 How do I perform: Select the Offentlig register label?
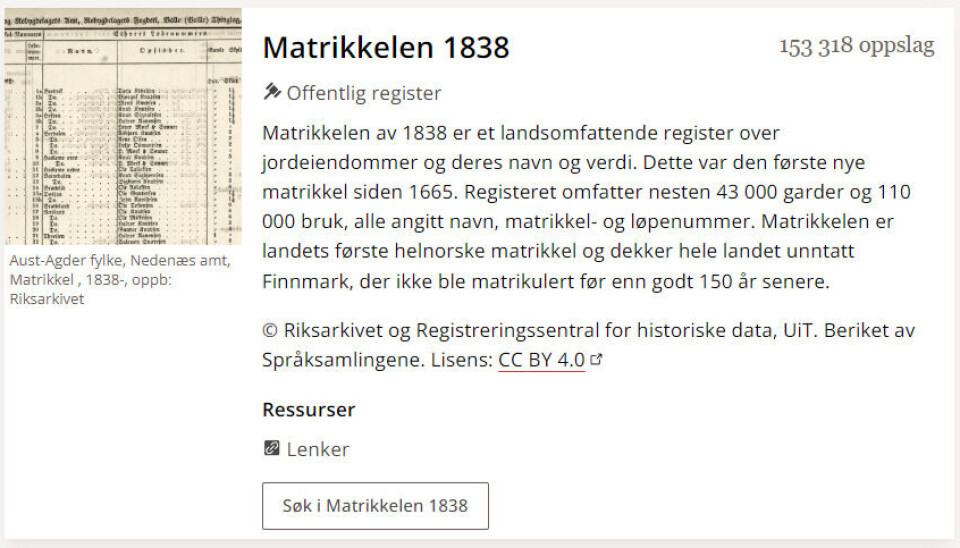click(x=364, y=93)
